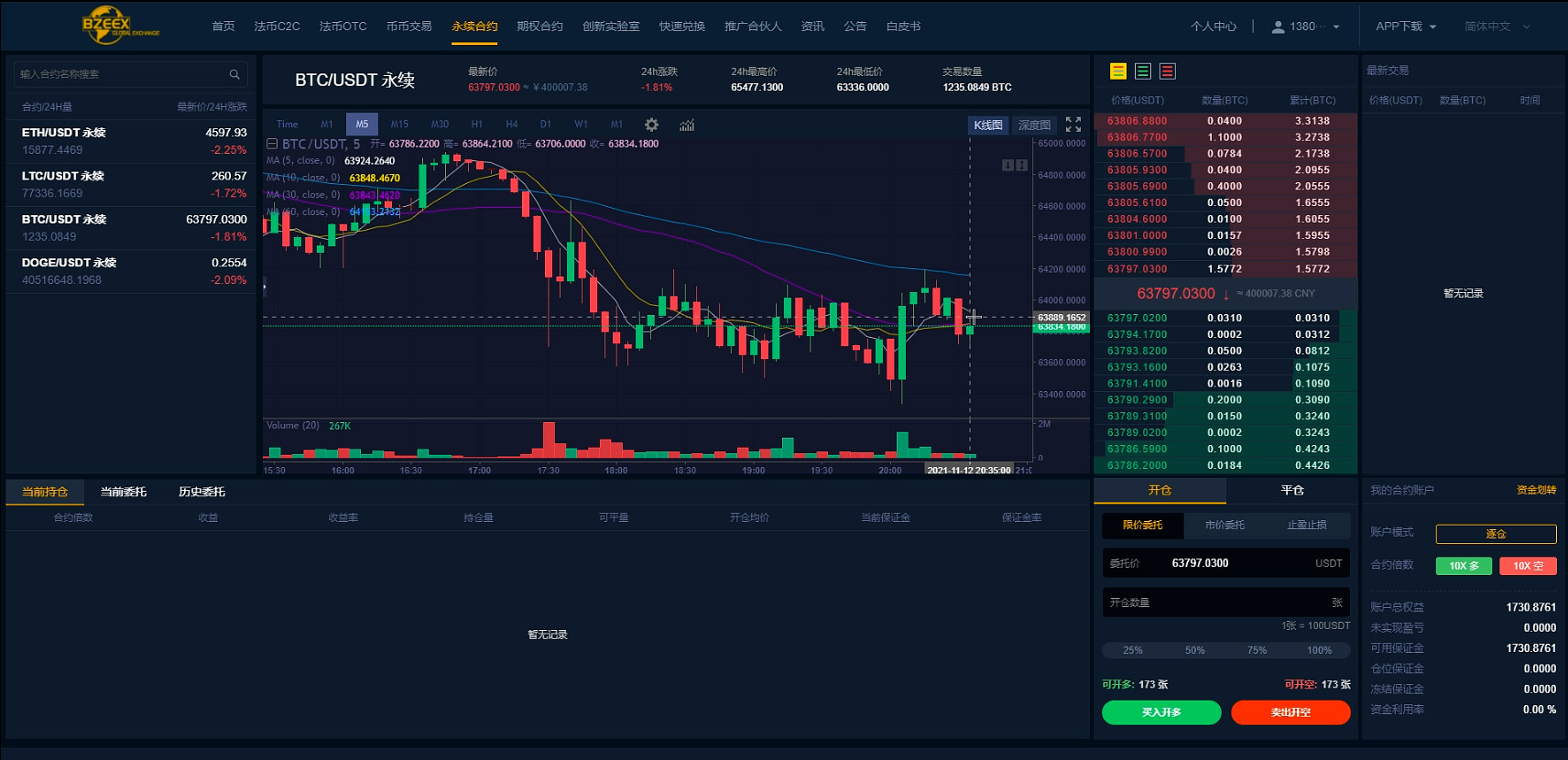The width and height of the screenshot is (1568, 760).
Task: Set position size to 100%
Action: (x=1320, y=650)
